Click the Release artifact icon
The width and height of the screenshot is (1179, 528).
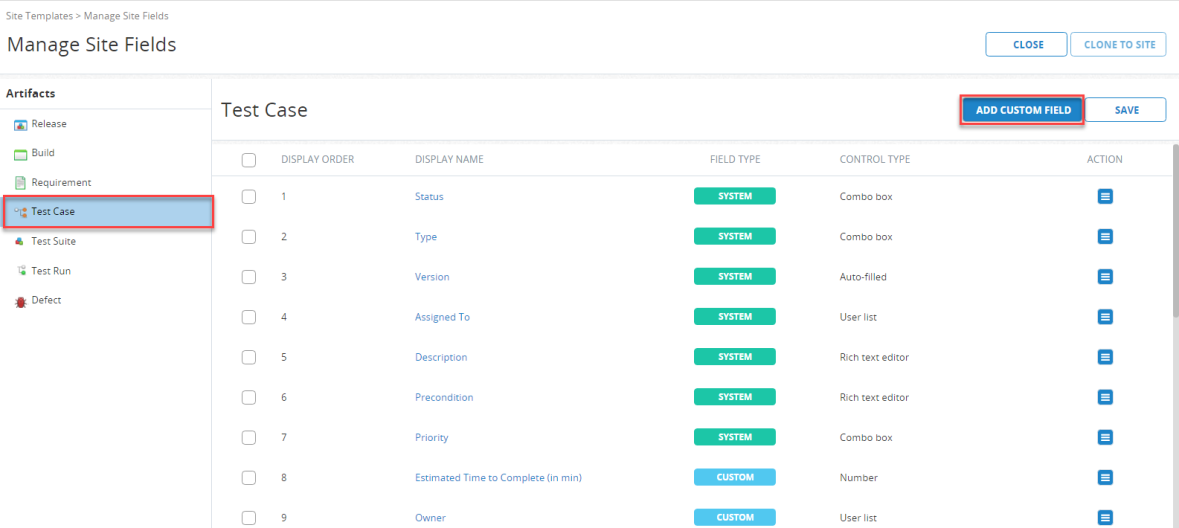20,124
